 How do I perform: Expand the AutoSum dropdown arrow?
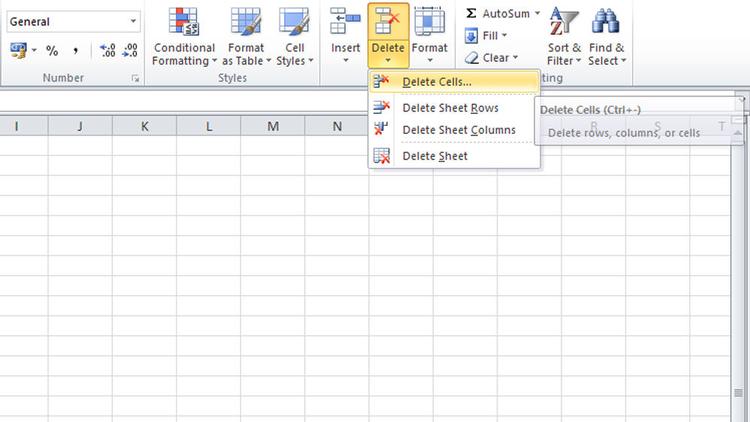pos(537,14)
